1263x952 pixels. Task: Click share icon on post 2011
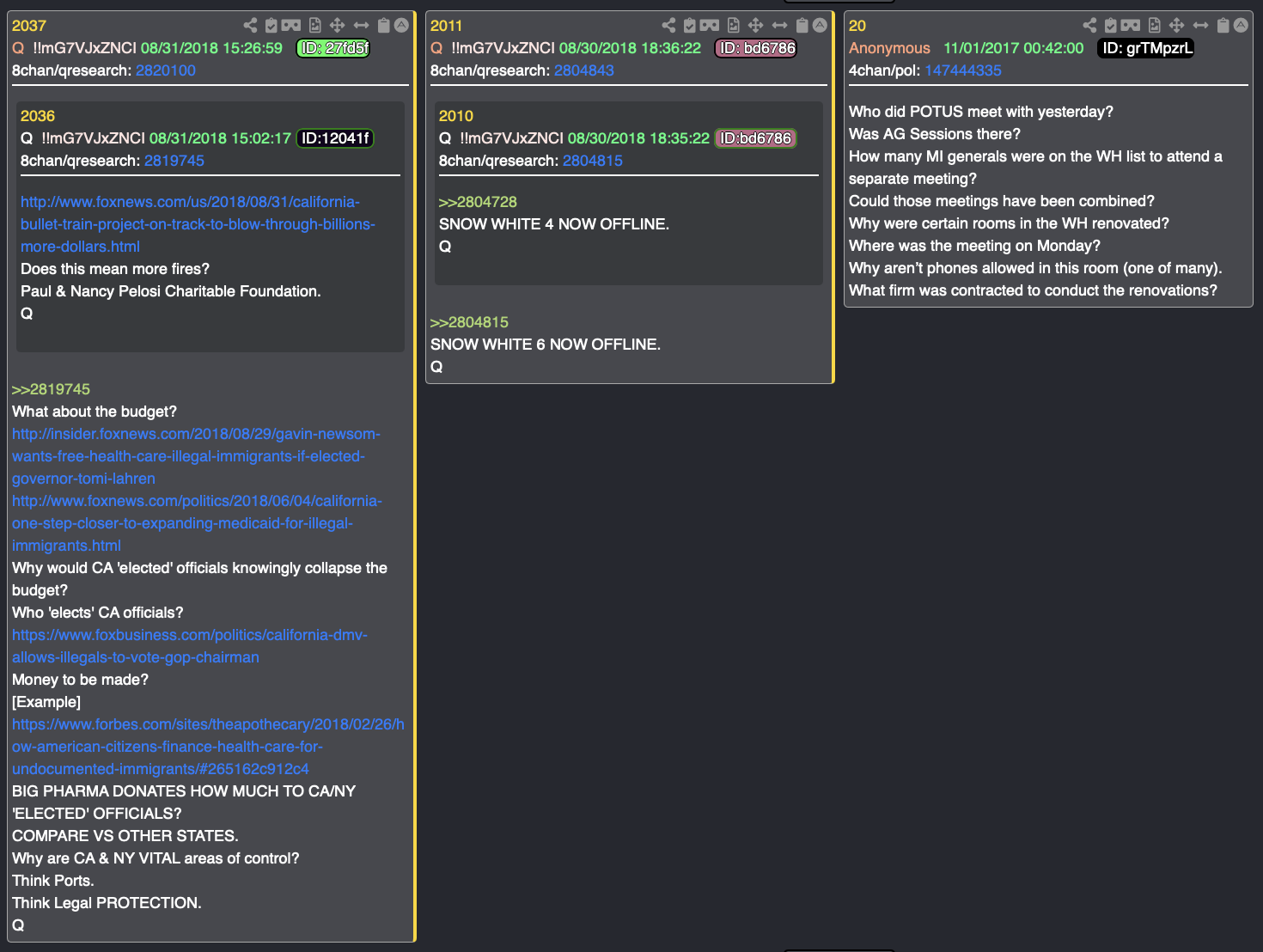tap(668, 25)
